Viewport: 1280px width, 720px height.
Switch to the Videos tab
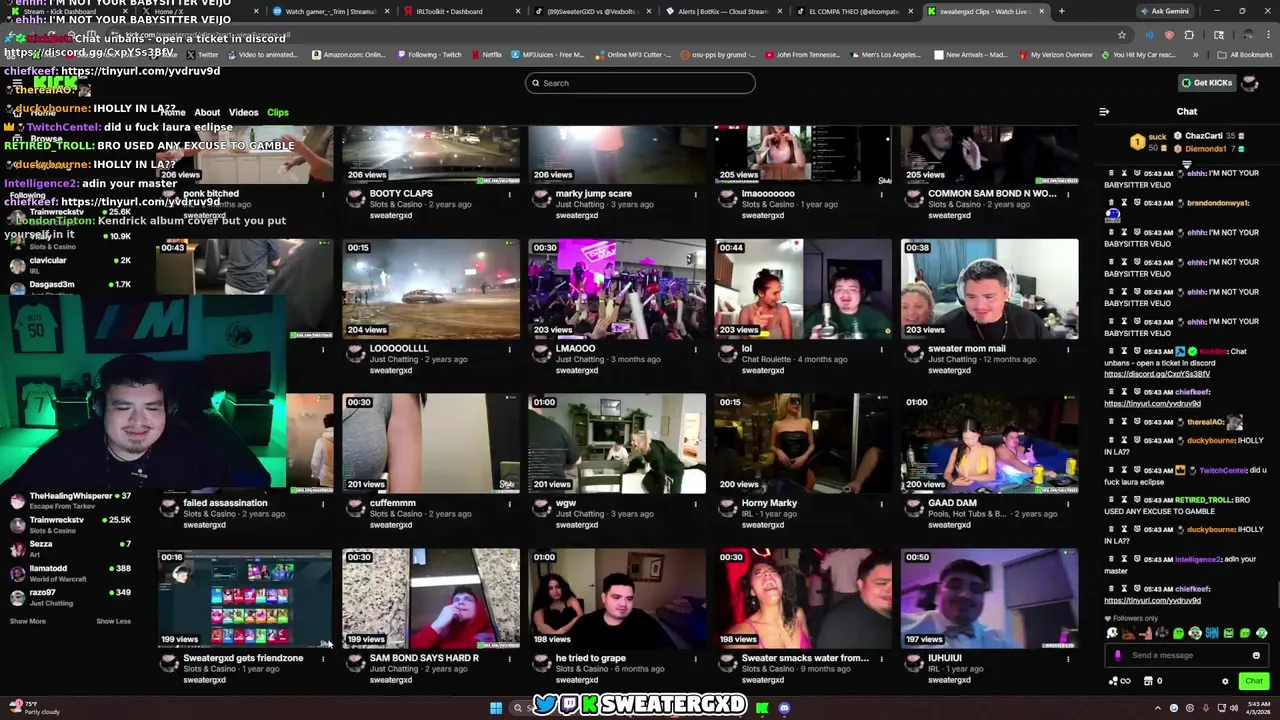coord(243,112)
